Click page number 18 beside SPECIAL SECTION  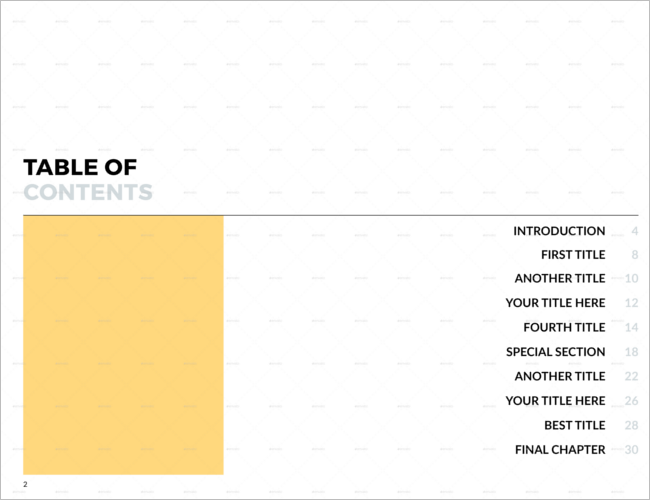631,352
